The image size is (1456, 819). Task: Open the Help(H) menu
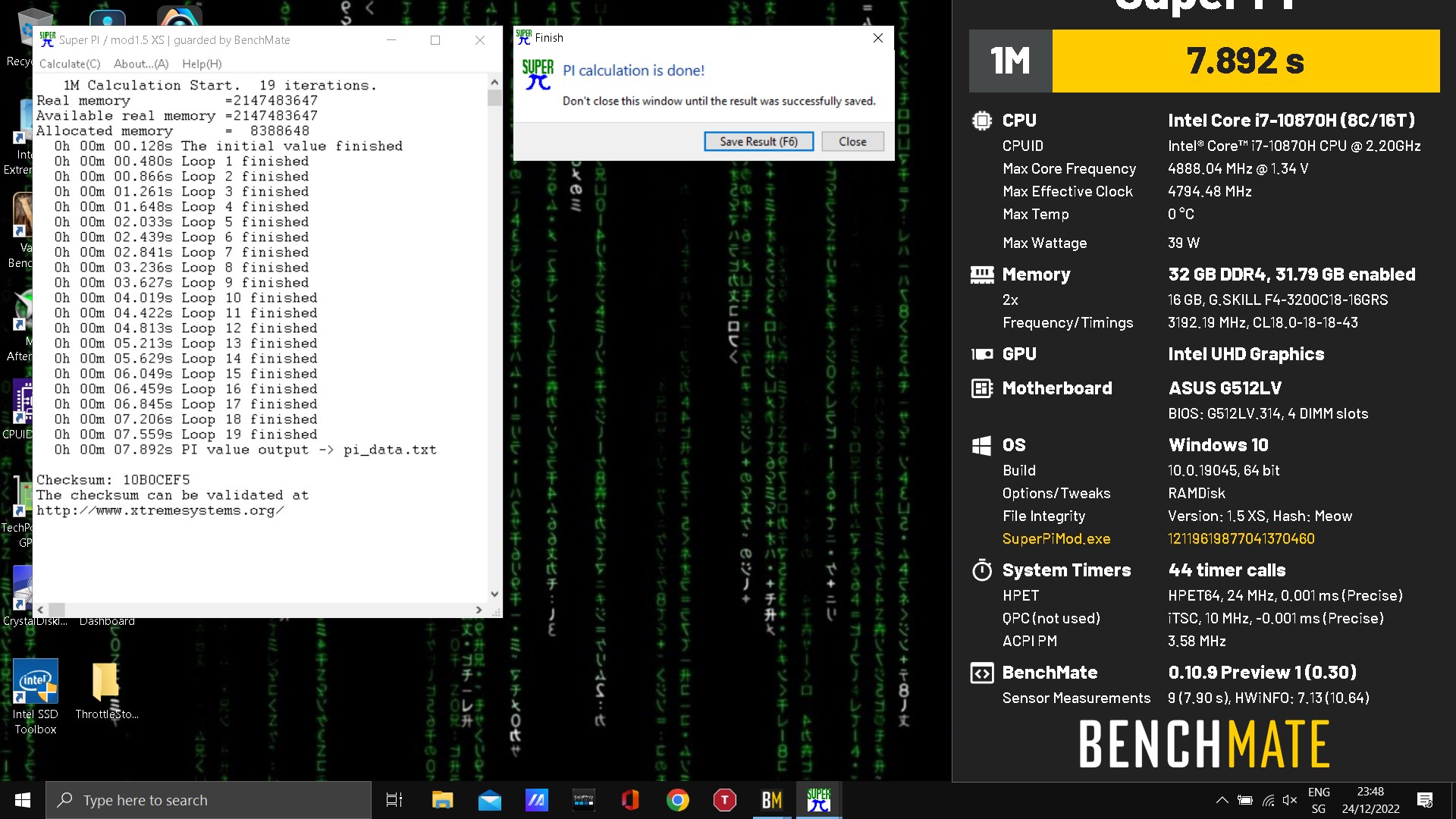point(202,64)
